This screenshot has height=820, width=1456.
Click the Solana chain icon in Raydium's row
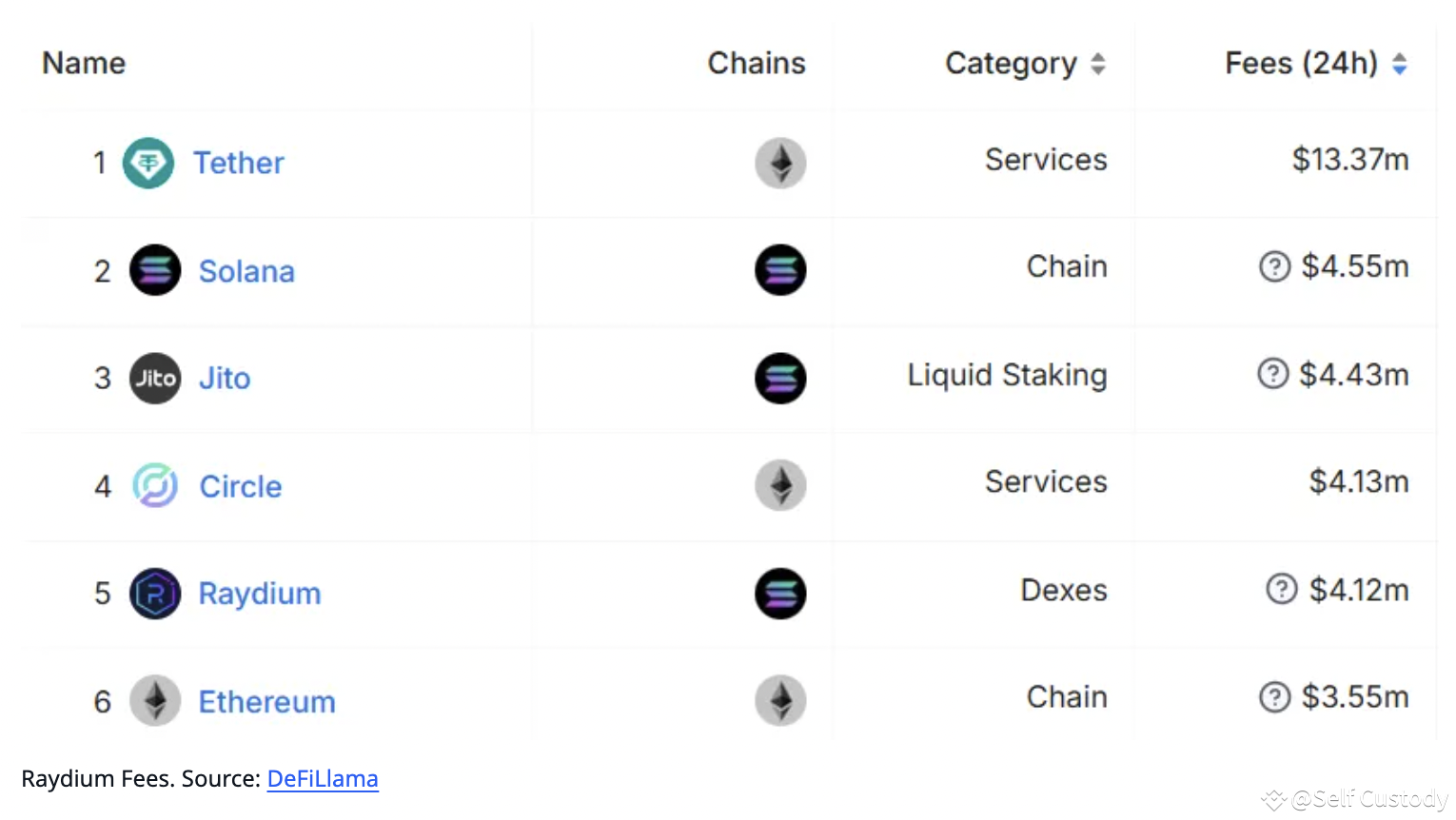pos(780,594)
